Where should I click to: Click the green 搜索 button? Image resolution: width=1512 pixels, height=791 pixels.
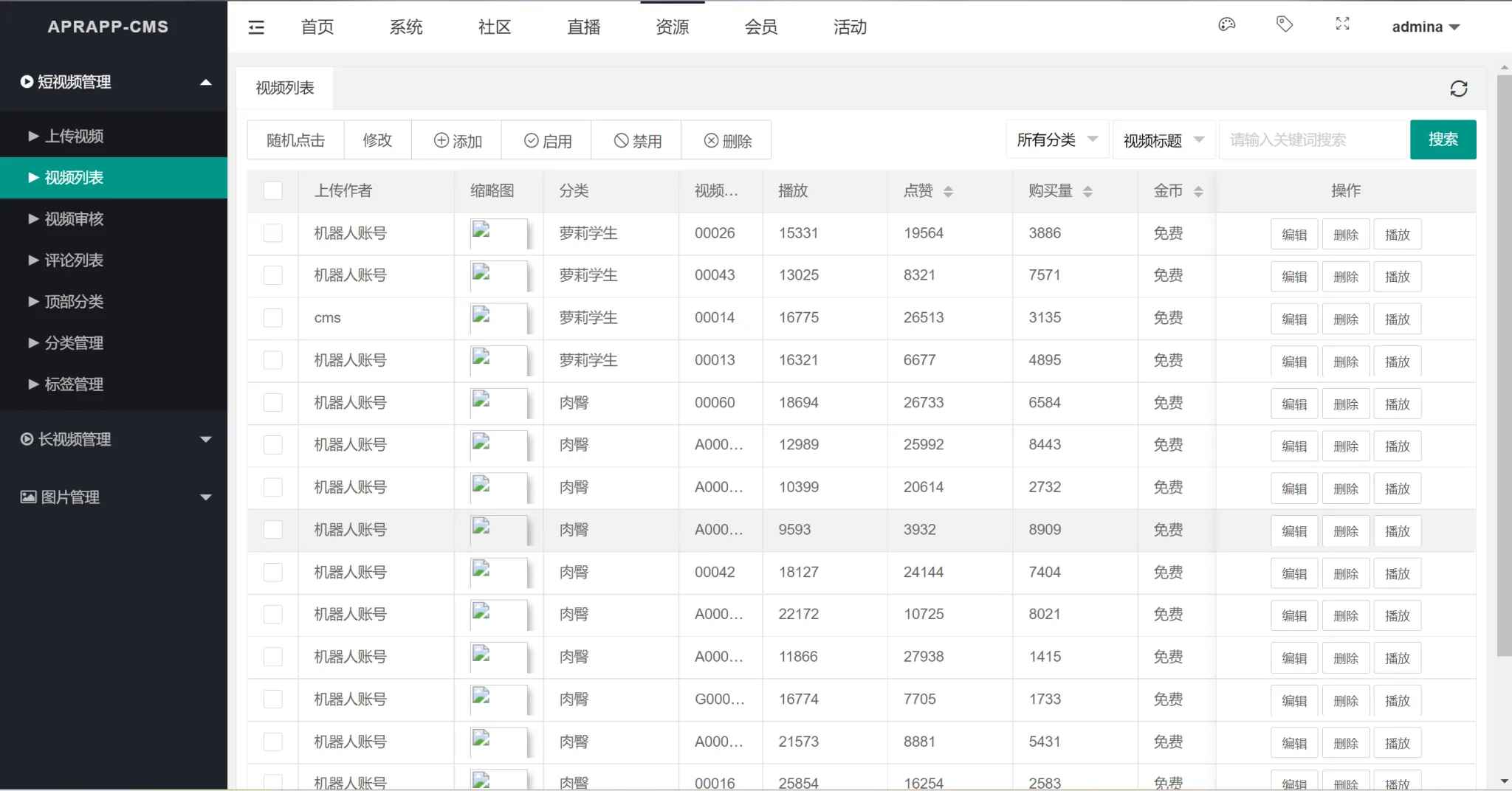tap(1443, 139)
